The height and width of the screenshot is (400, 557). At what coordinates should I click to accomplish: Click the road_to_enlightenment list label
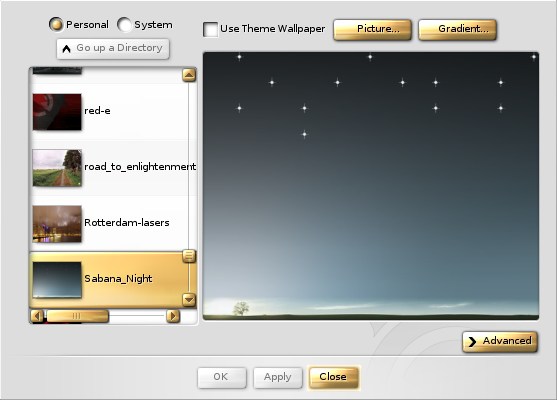pos(140,167)
